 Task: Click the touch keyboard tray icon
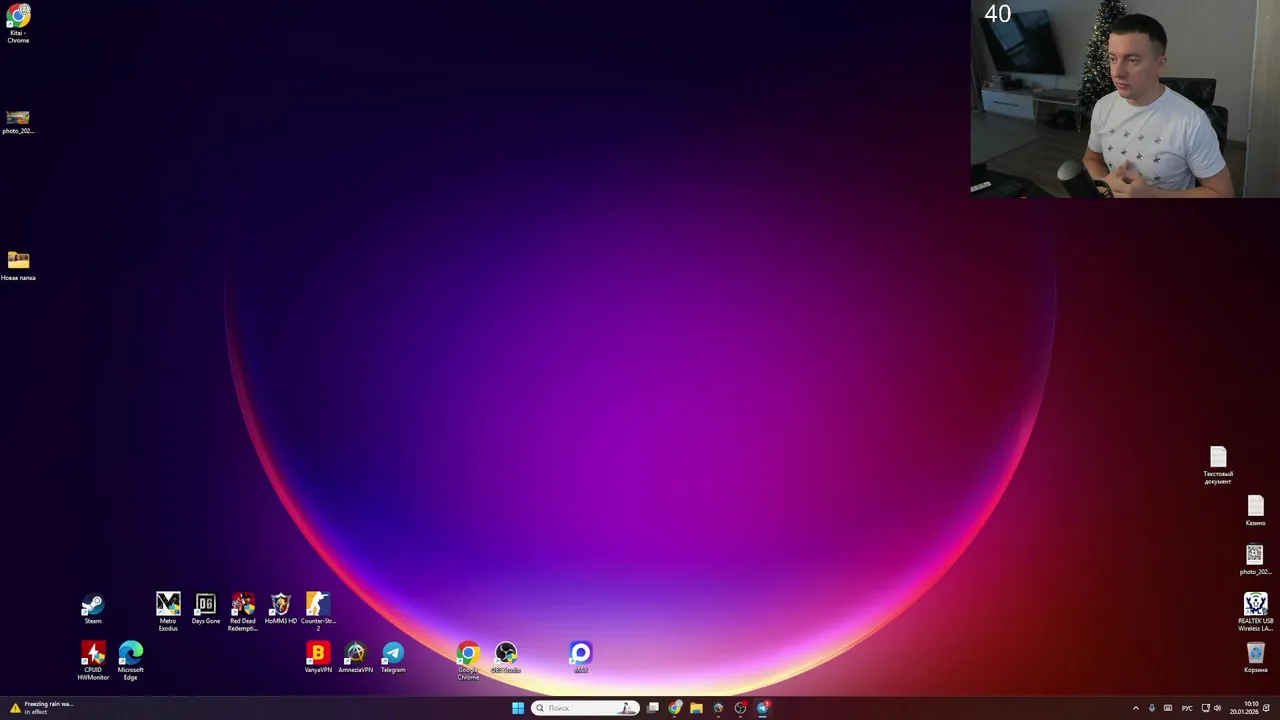pyautogui.click(x=1168, y=708)
